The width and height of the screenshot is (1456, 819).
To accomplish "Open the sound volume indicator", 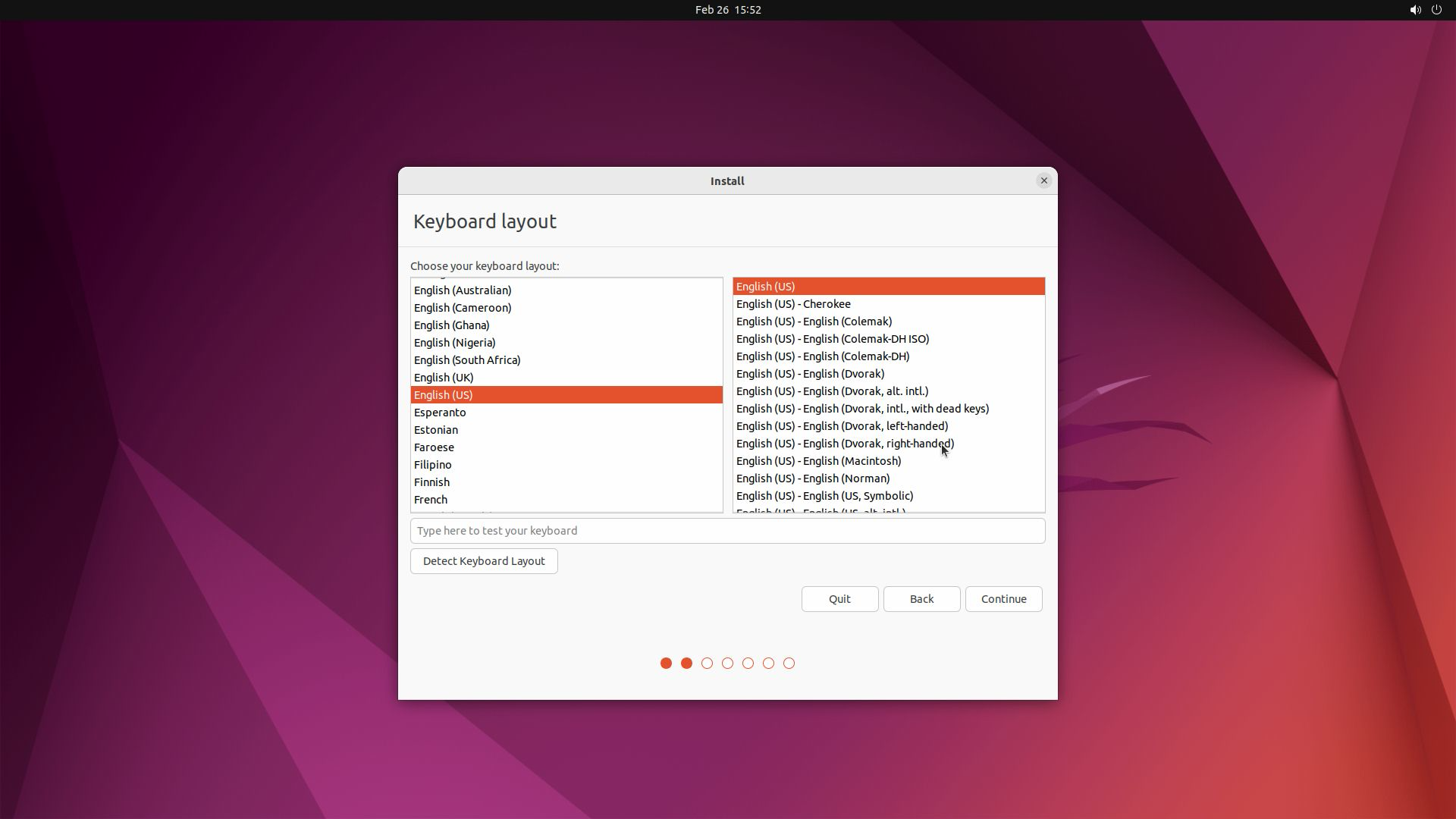I will (1415, 10).
